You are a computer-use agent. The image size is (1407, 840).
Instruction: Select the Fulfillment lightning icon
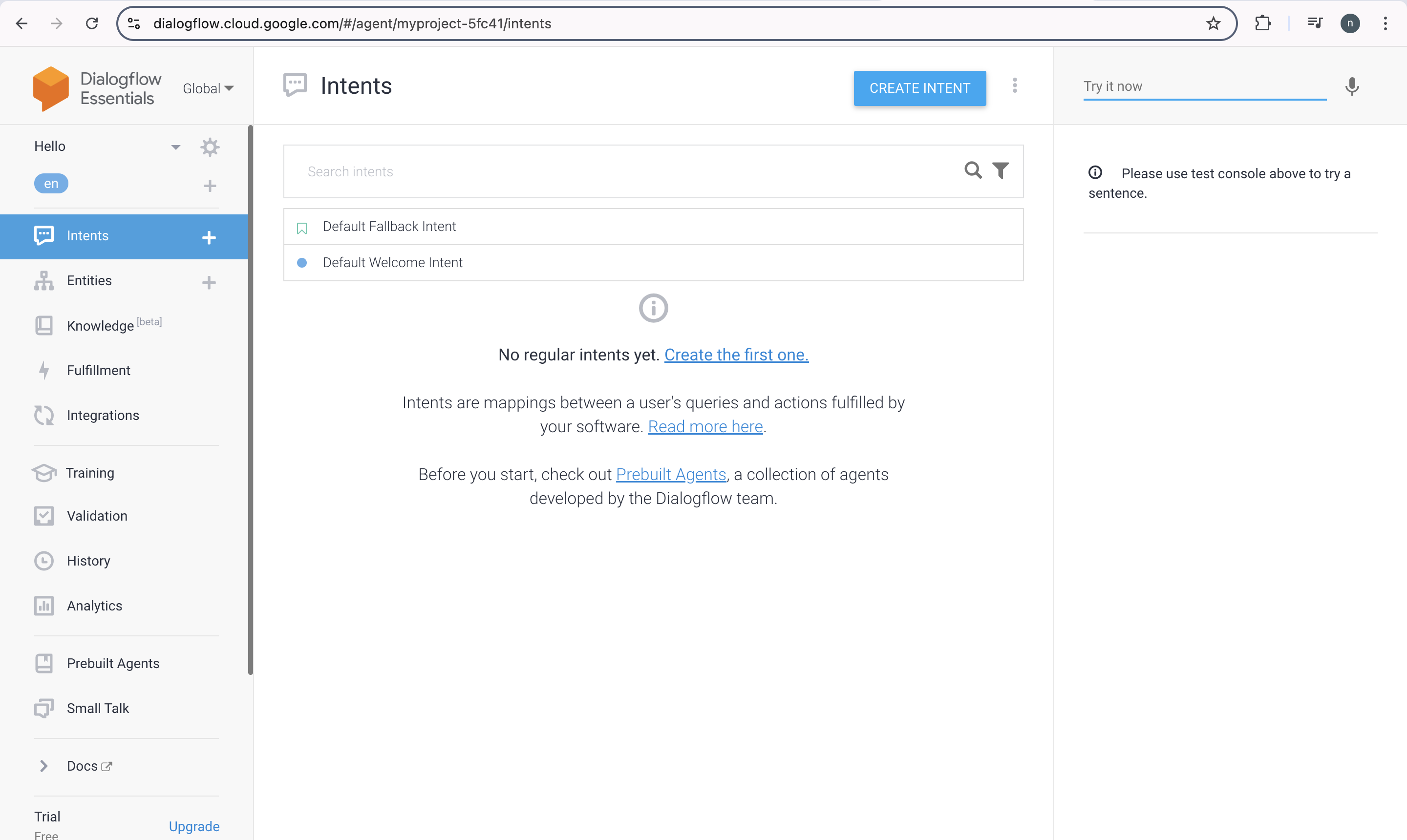pos(44,370)
